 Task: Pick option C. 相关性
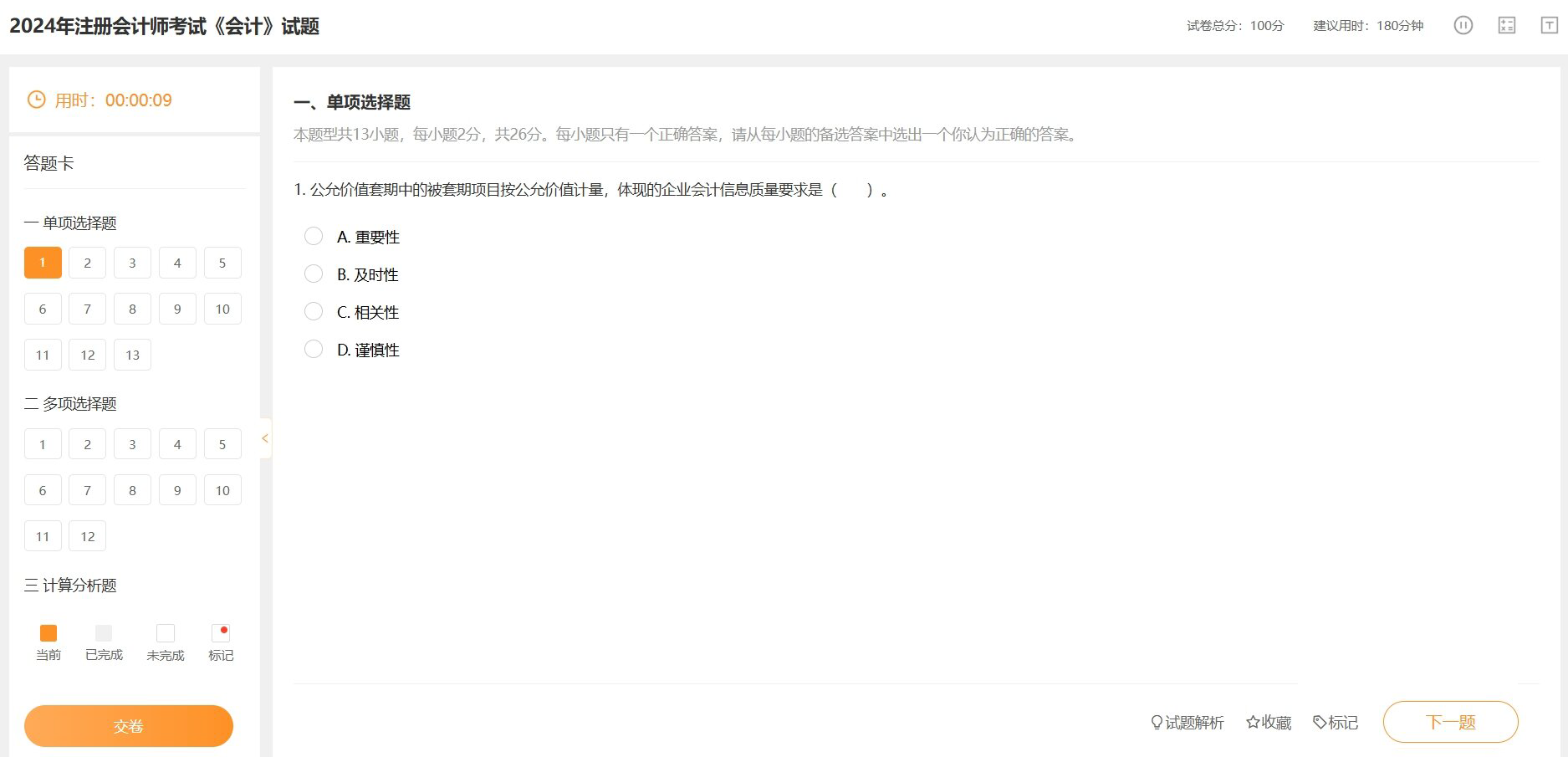tap(314, 312)
